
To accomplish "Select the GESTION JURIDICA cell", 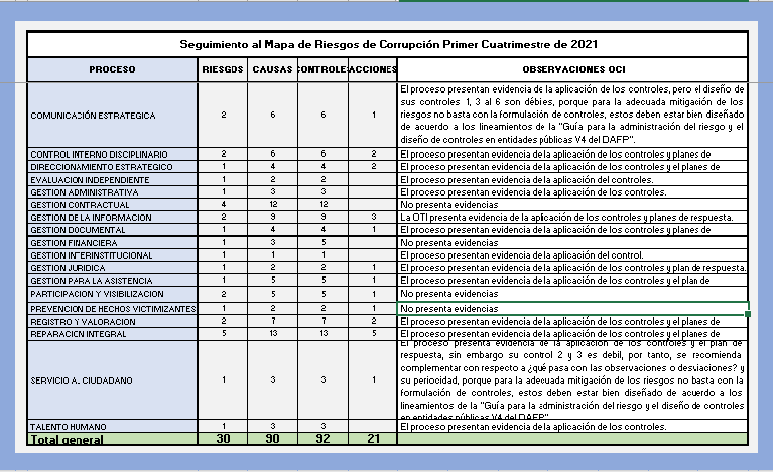I will (112, 268).
